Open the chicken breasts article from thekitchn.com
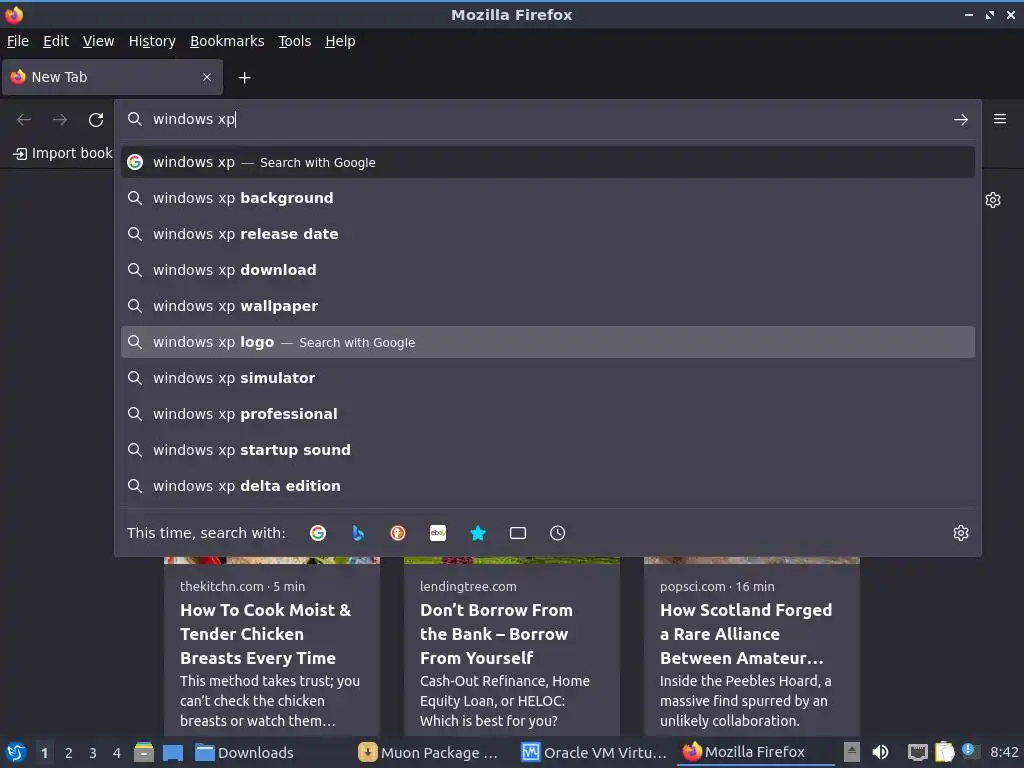 pos(272,647)
